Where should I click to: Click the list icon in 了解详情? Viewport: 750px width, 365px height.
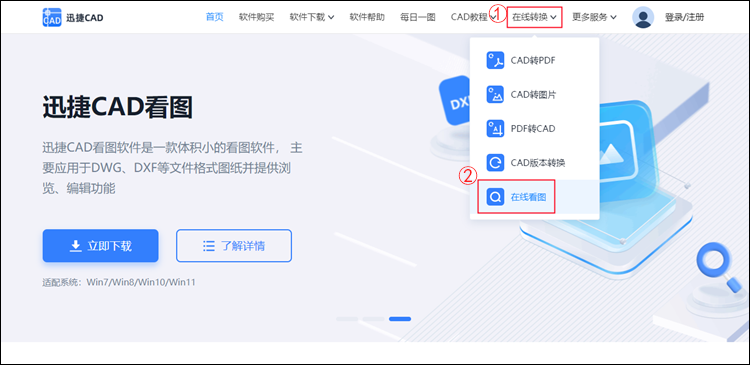(x=209, y=246)
